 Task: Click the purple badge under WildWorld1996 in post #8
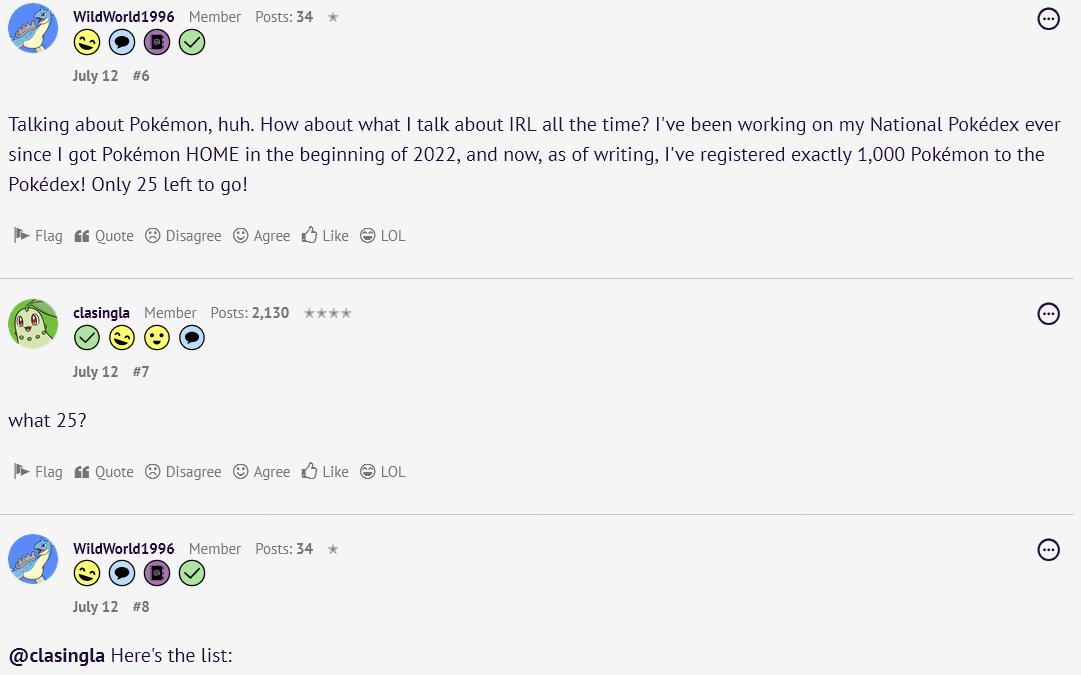tap(157, 573)
